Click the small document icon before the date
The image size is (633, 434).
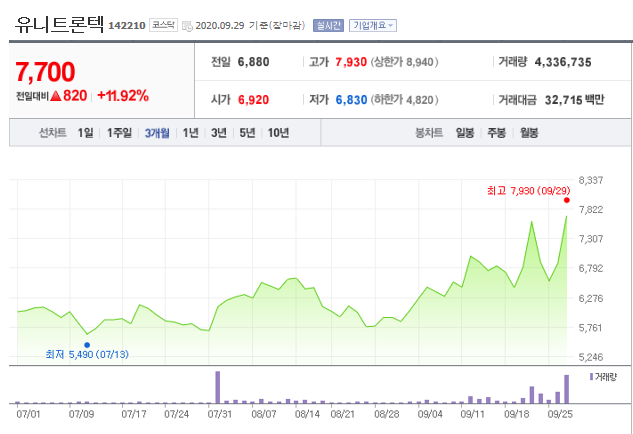click(x=187, y=26)
